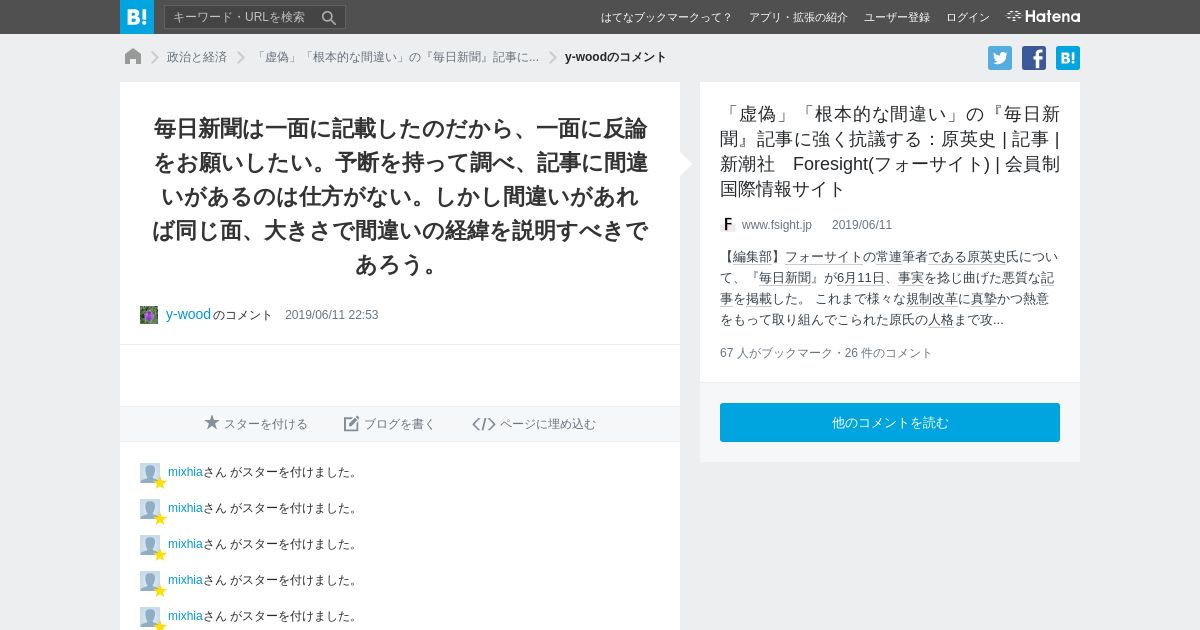Go to home via breadcrumb house icon
This screenshot has height=630, width=1200.
click(x=133, y=57)
